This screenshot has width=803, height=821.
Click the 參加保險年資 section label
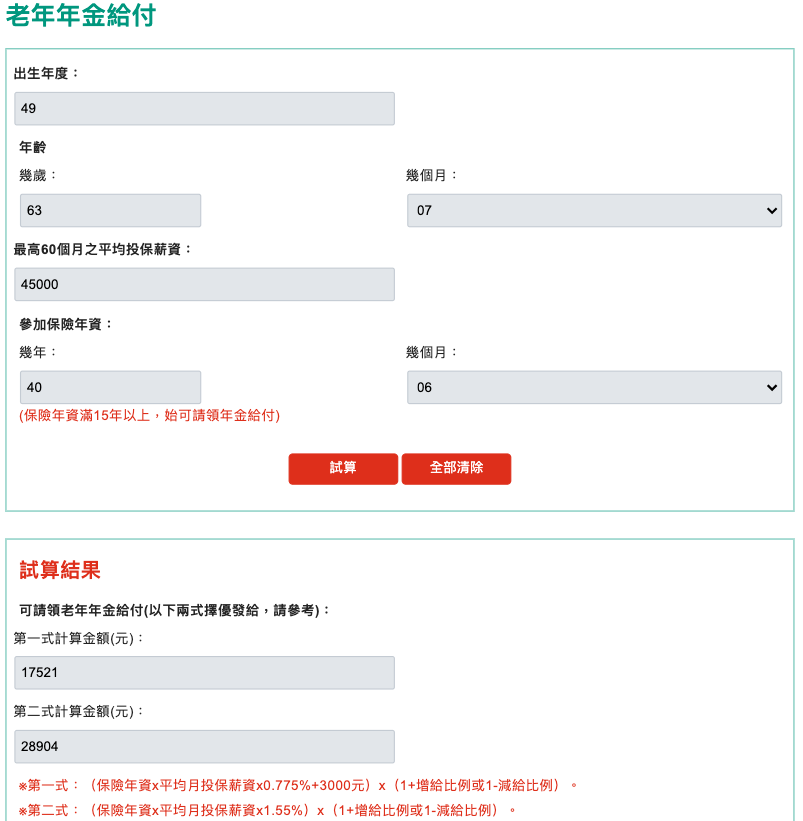66,324
